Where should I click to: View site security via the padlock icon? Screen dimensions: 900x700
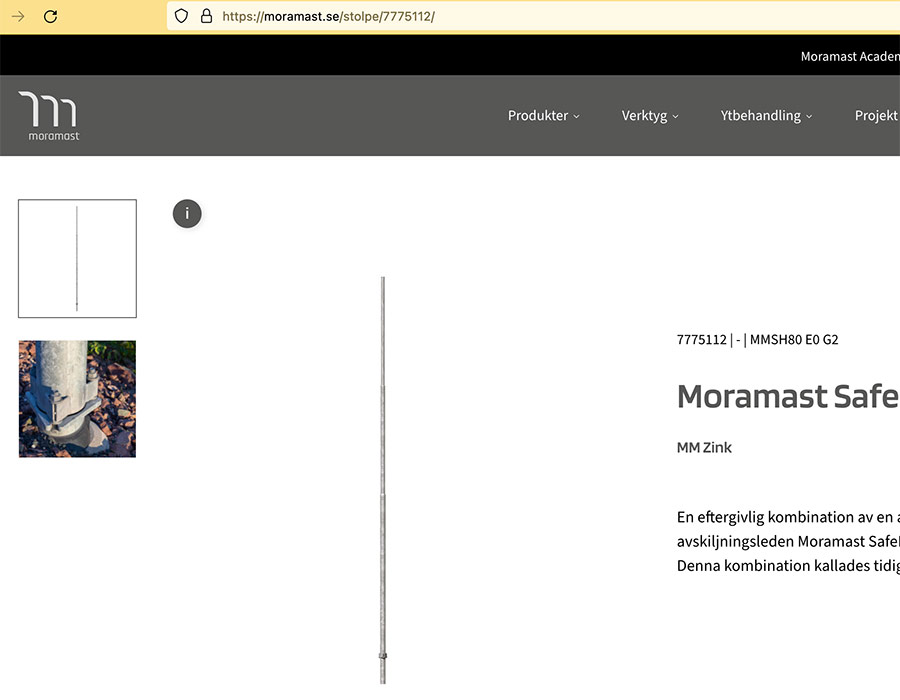tap(206, 16)
